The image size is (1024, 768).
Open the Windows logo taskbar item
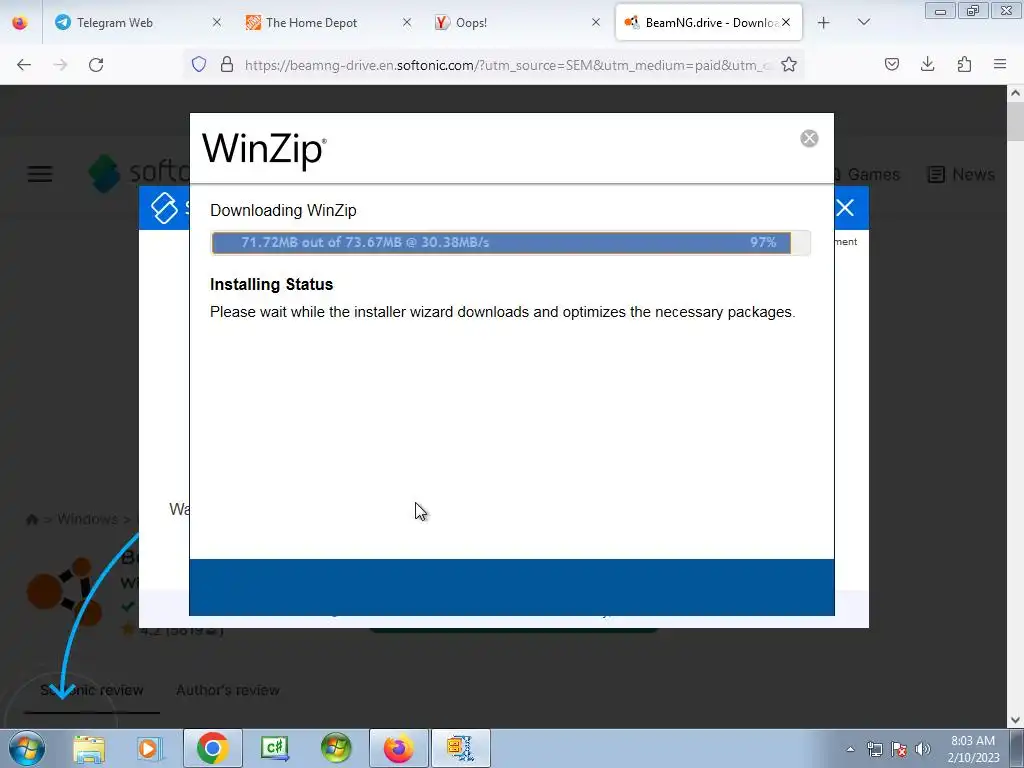pos(336,748)
